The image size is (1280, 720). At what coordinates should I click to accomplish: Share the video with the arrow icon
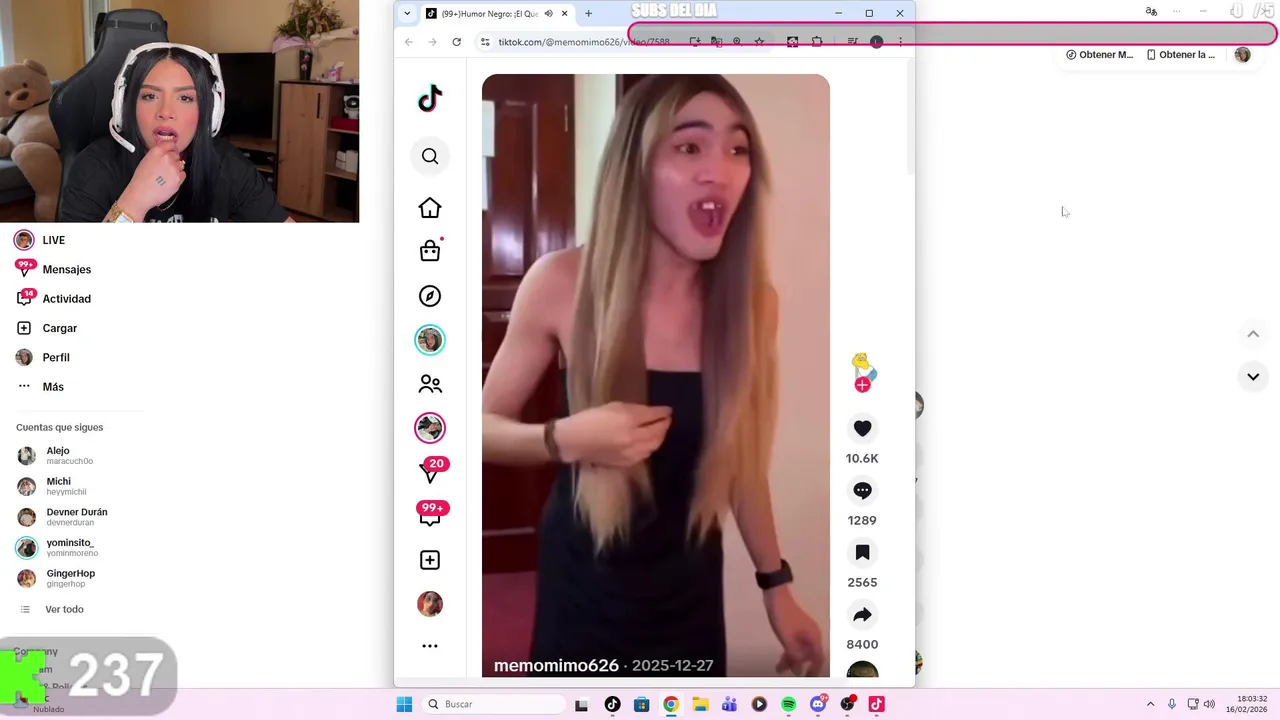coord(862,614)
